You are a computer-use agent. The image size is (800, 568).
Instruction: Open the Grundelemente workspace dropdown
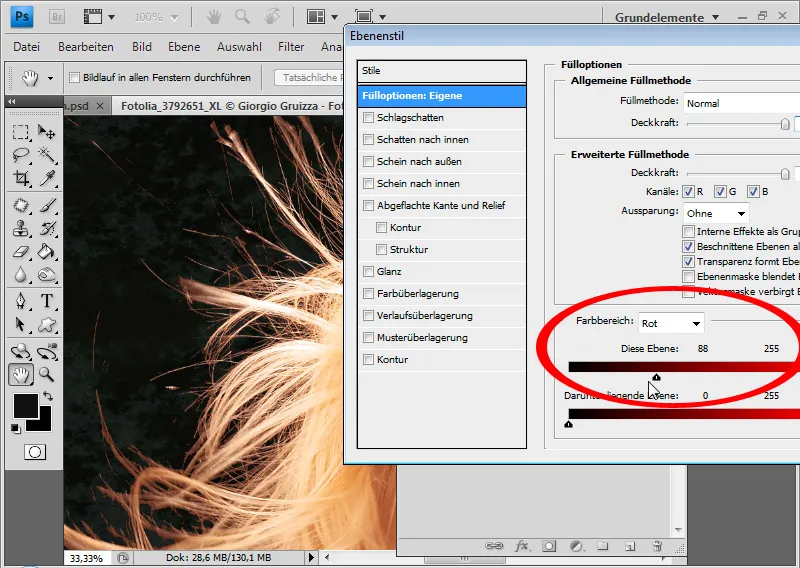(667, 17)
